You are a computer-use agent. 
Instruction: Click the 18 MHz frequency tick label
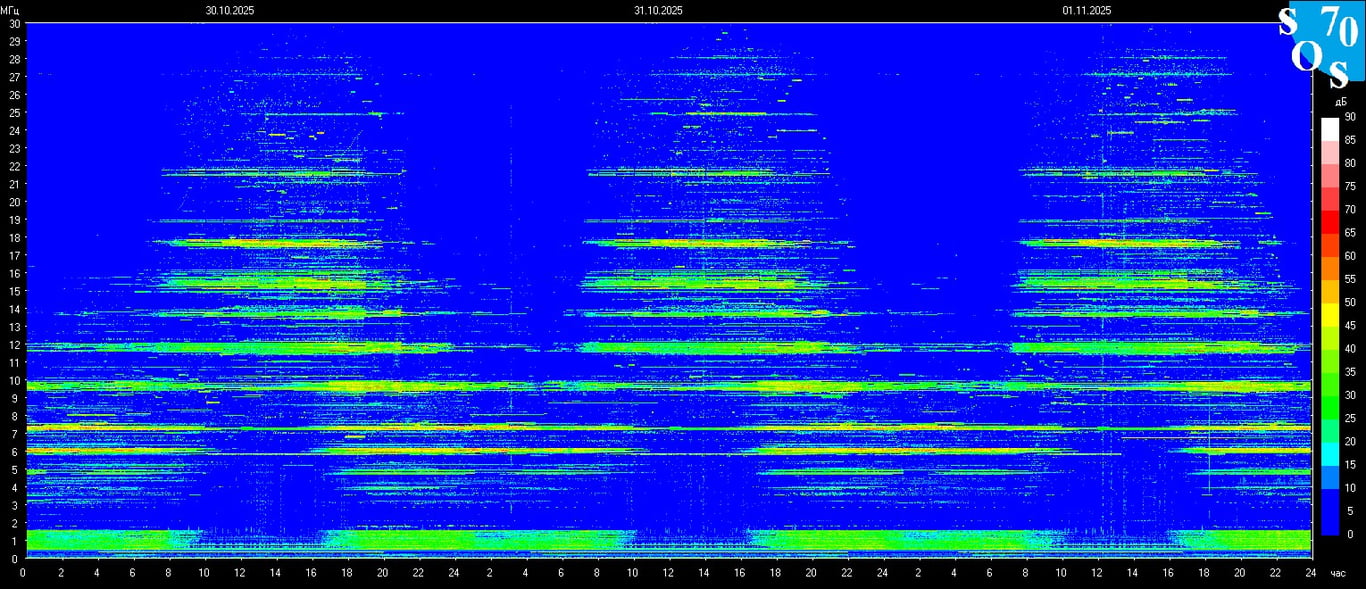point(14,237)
